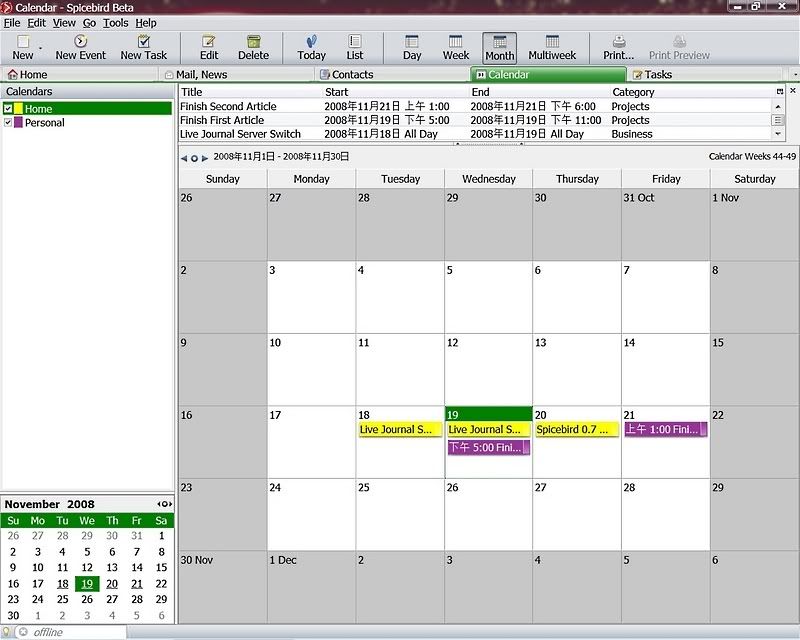
Task: Open the Help menu
Action: point(146,23)
